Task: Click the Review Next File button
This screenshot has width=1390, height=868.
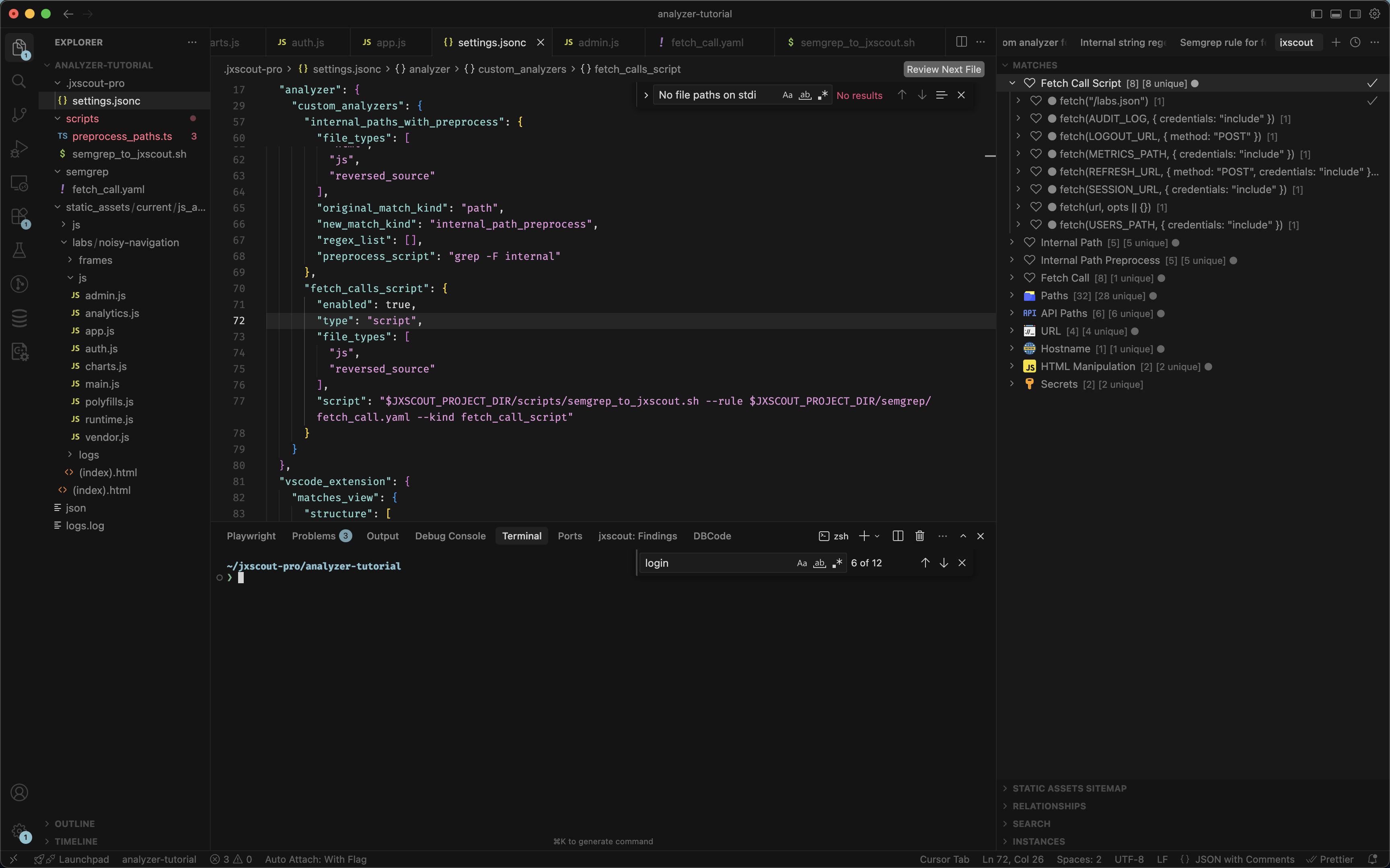Action: click(944, 70)
